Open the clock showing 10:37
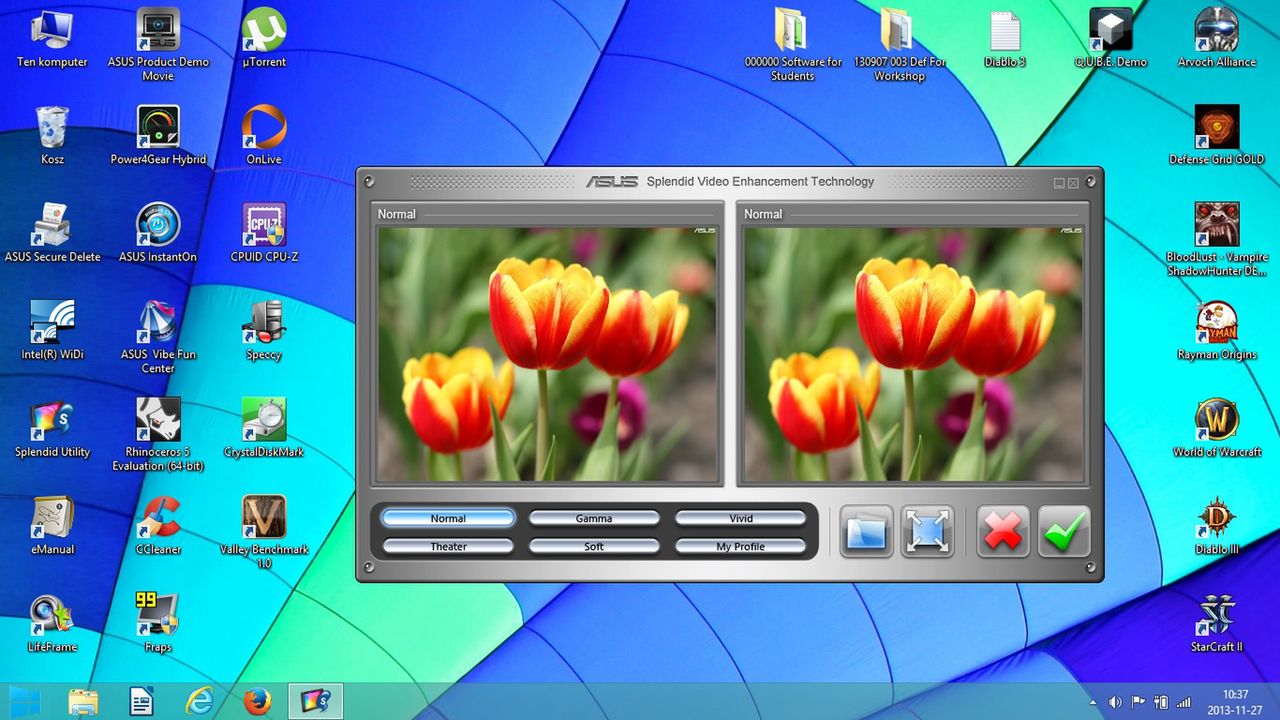 (x=1236, y=702)
